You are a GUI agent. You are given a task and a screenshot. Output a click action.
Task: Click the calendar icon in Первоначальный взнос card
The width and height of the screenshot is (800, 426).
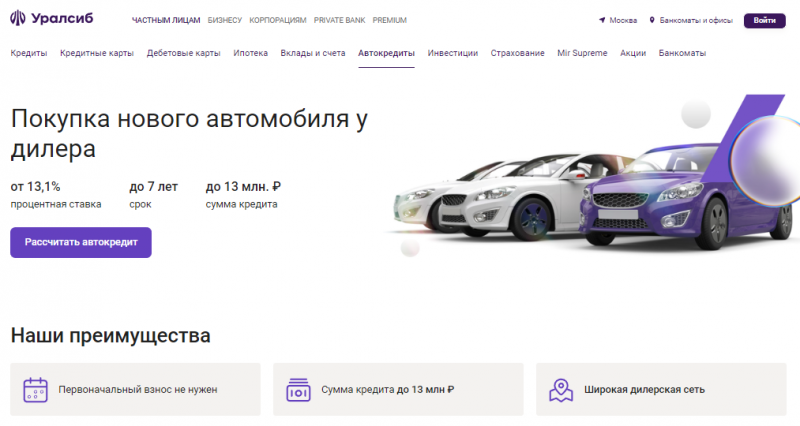click(x=35, y=390)
